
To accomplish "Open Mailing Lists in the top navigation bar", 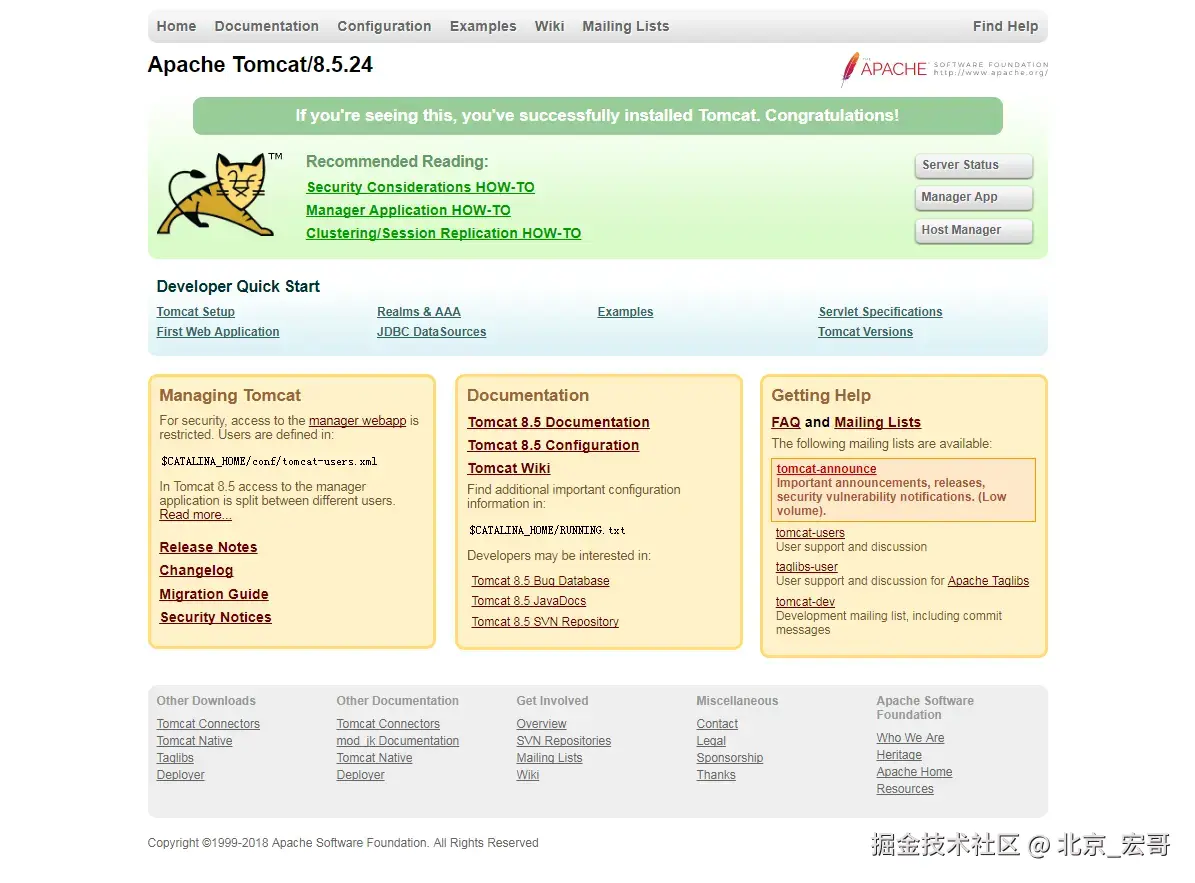I will (626, 26).
